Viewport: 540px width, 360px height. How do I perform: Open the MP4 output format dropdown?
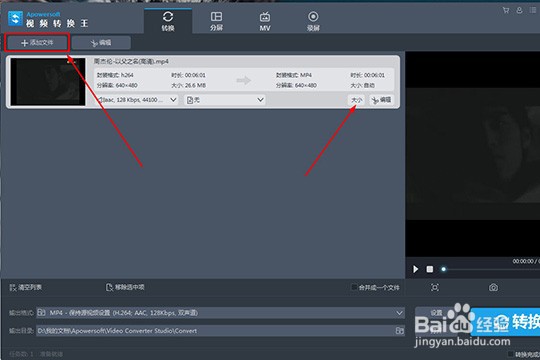(x=220, y=313)
